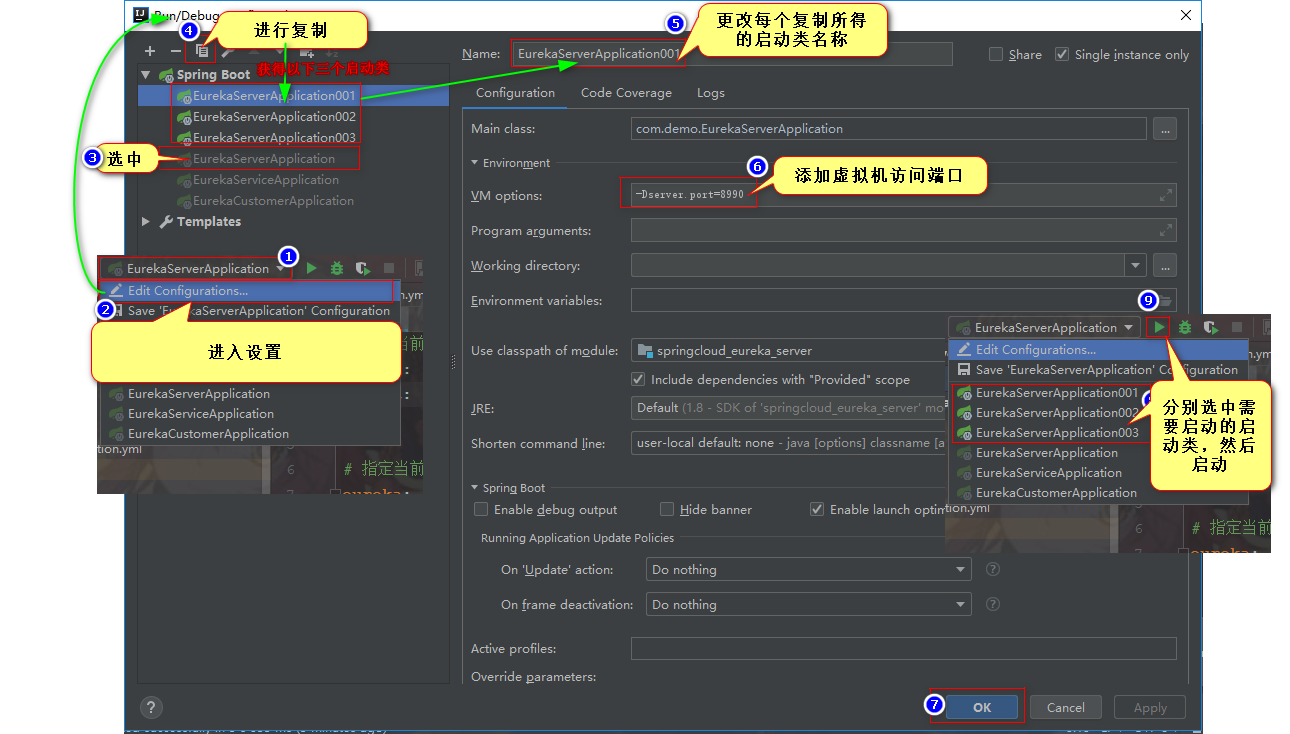
Task: Click into the VM options field
Action: [x=904, y=196]
